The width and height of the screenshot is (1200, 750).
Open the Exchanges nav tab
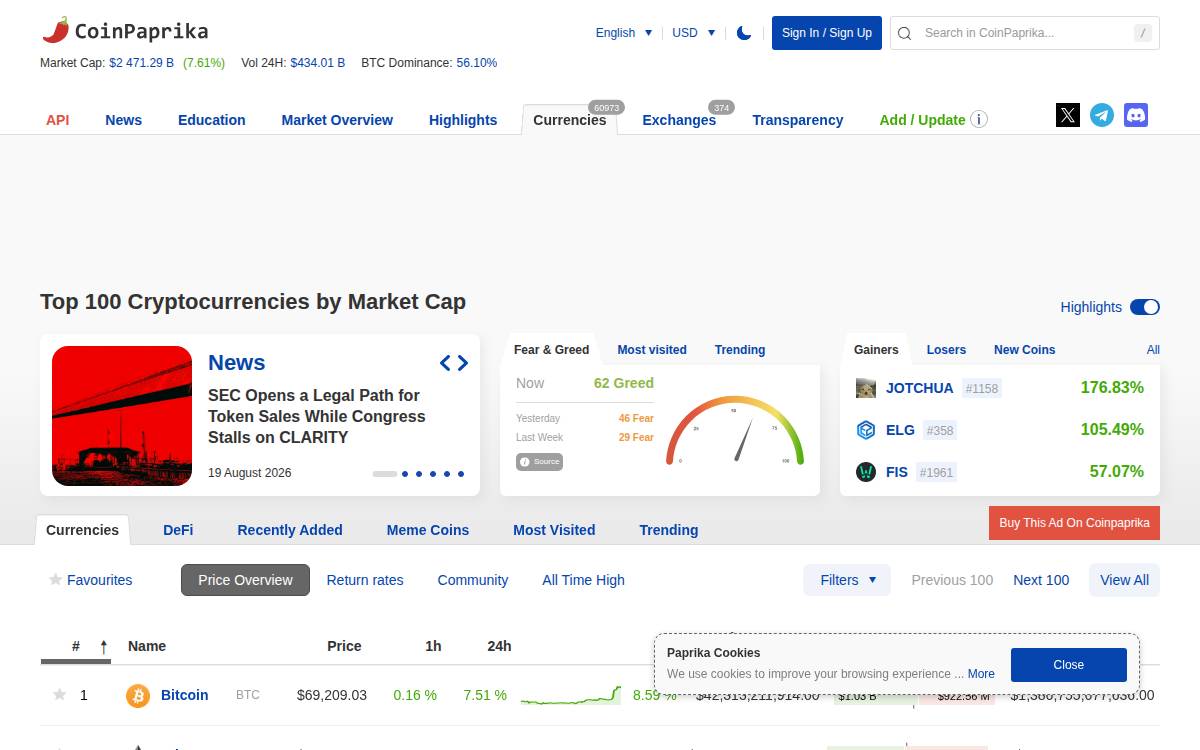pyautogui.click(x=679, y=119)
